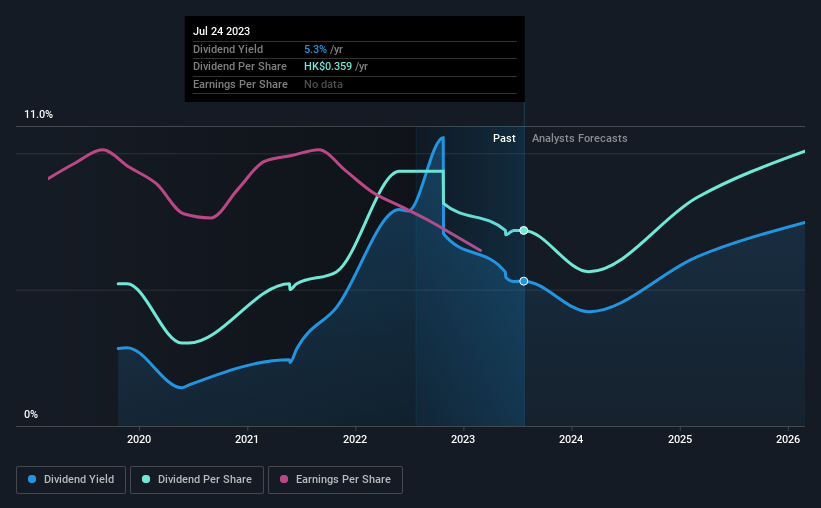The width and height of the screenshot is (821, 508).
Task: Click the 'Past' chart section label
Action: pos(504,138)
